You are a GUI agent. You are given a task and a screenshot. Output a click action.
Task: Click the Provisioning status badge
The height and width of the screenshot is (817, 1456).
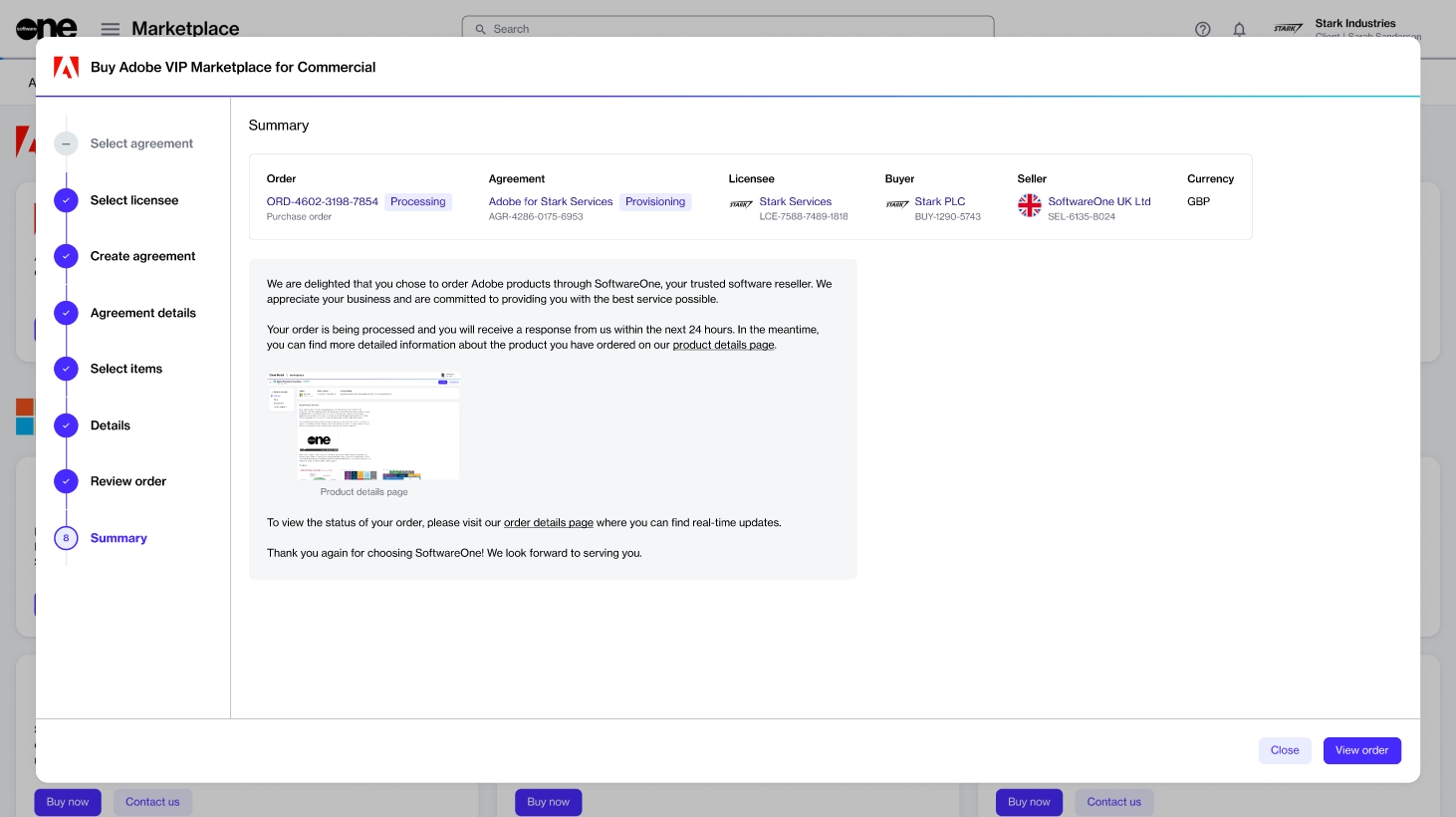point(655,201)
